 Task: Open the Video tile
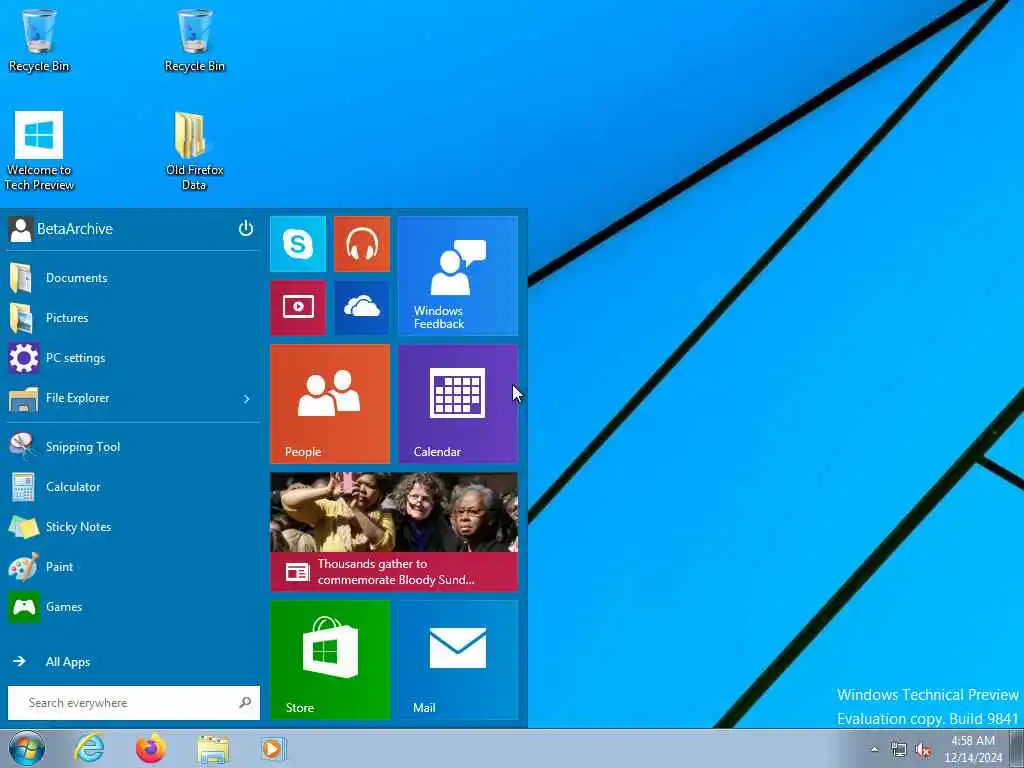[x=298, y=308]
